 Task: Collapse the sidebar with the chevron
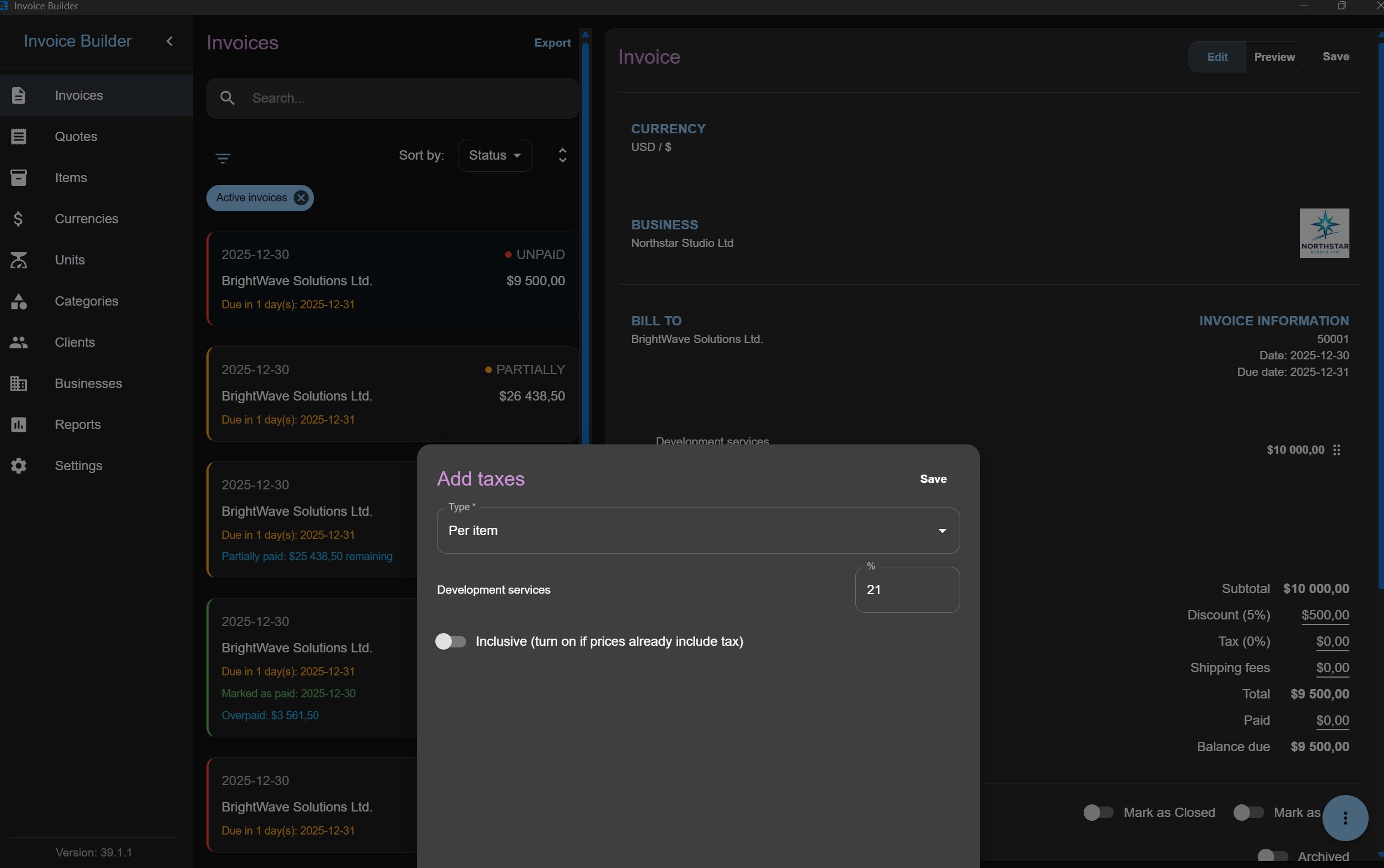170,41
